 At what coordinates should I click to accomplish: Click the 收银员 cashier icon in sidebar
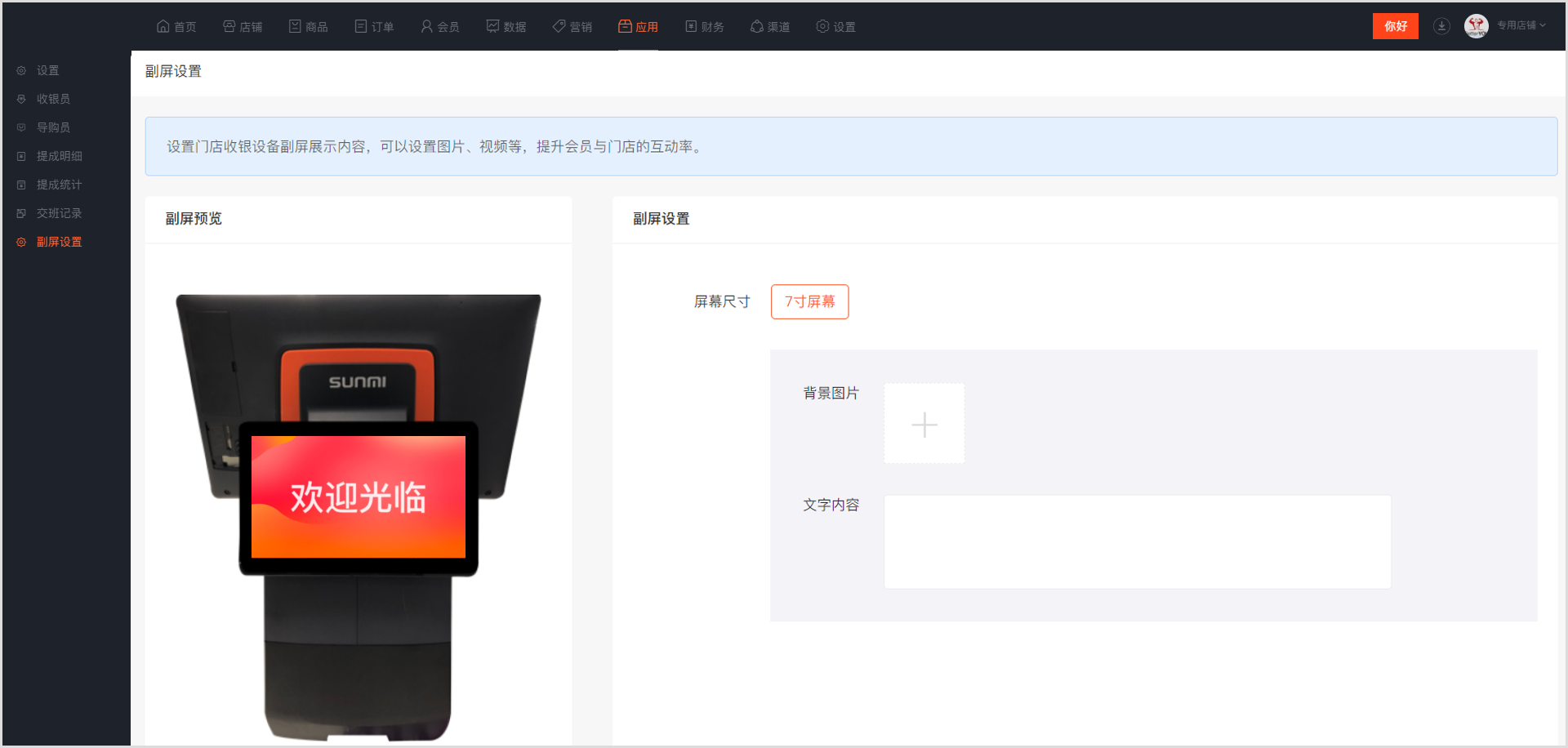pyautogui.click(x=21, y=99)
